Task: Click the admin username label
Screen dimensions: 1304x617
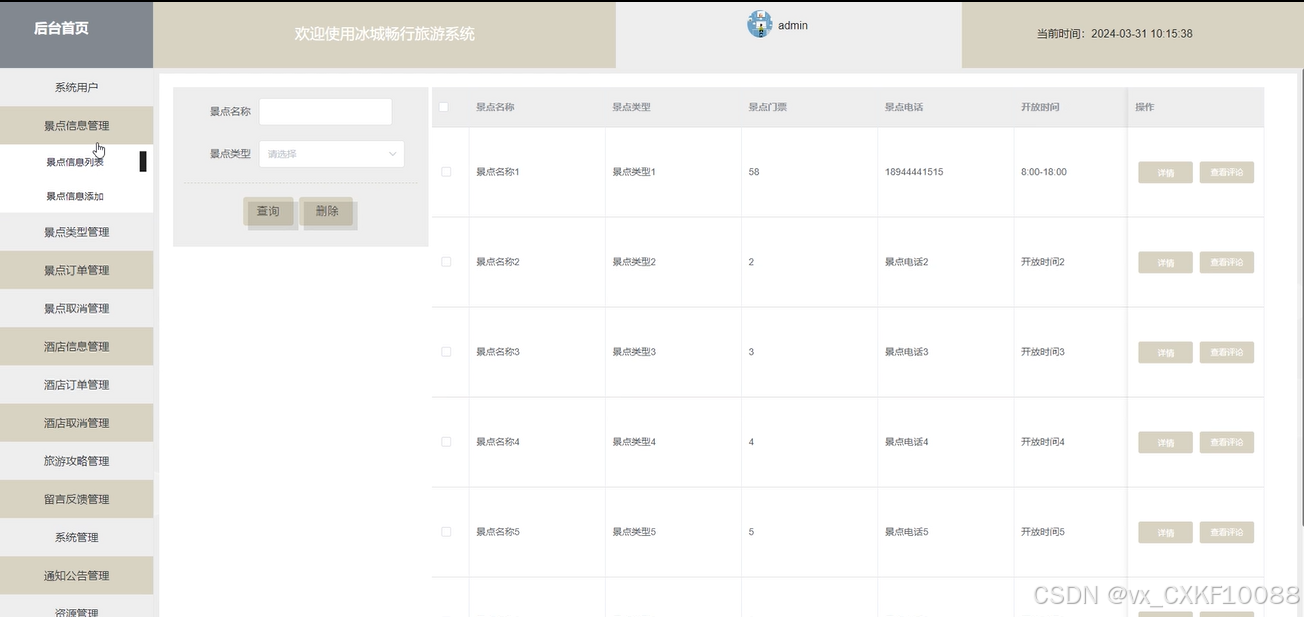Action: tap(793, 25)
